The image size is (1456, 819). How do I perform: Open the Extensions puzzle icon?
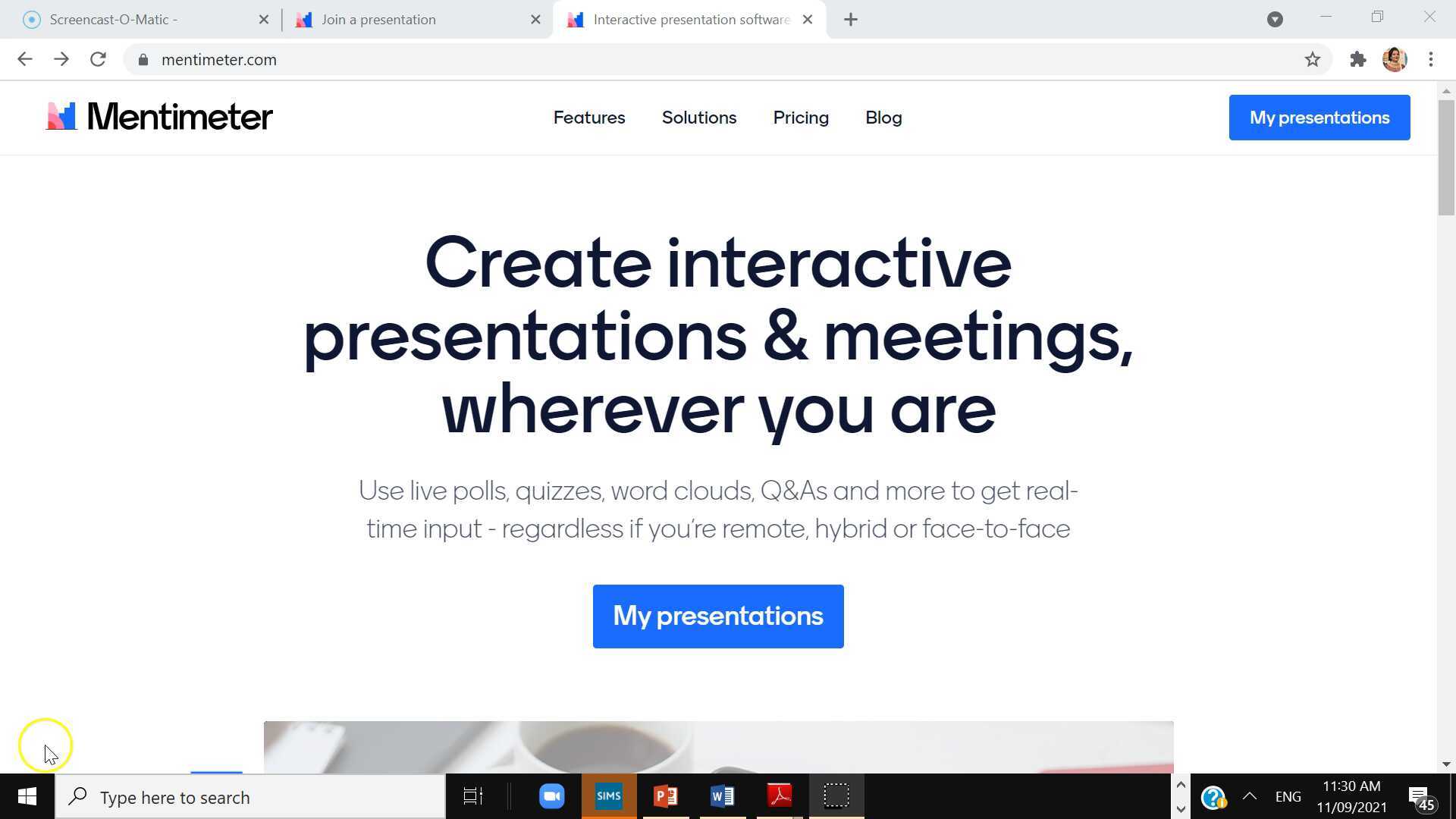(1358, 59)
